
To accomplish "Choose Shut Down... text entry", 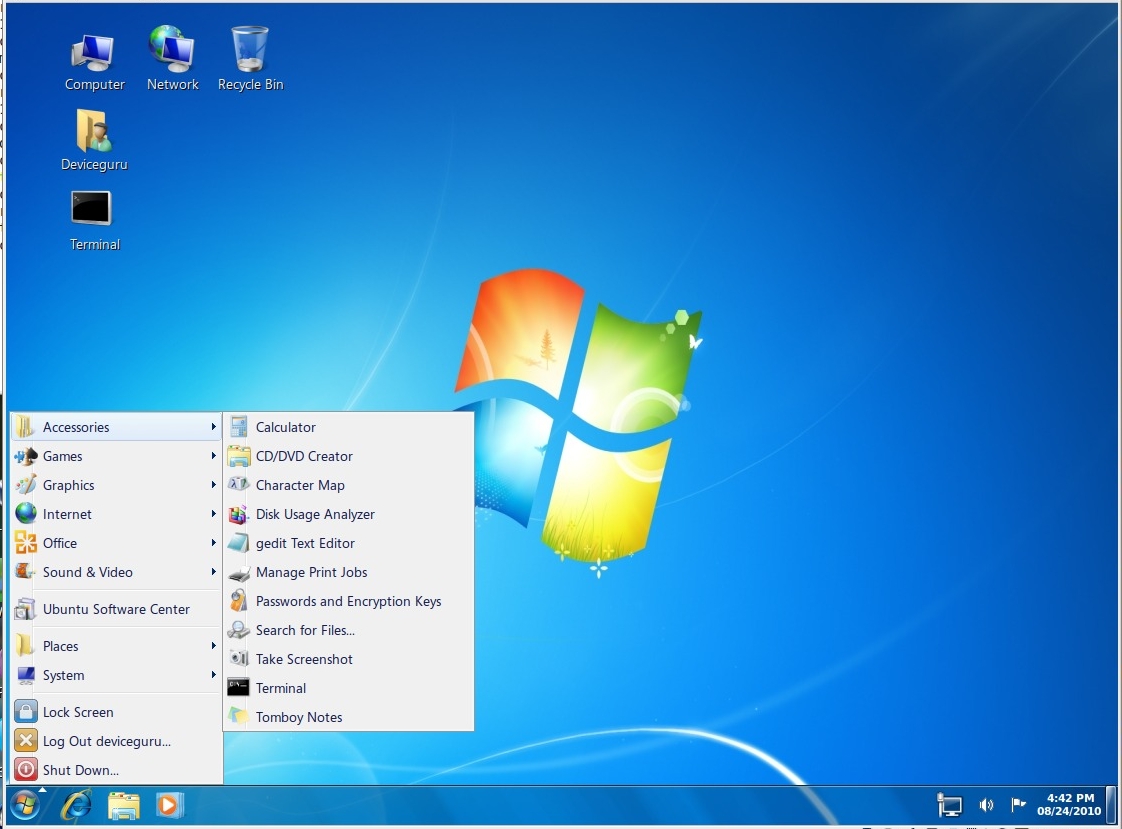I will point(81,770).
